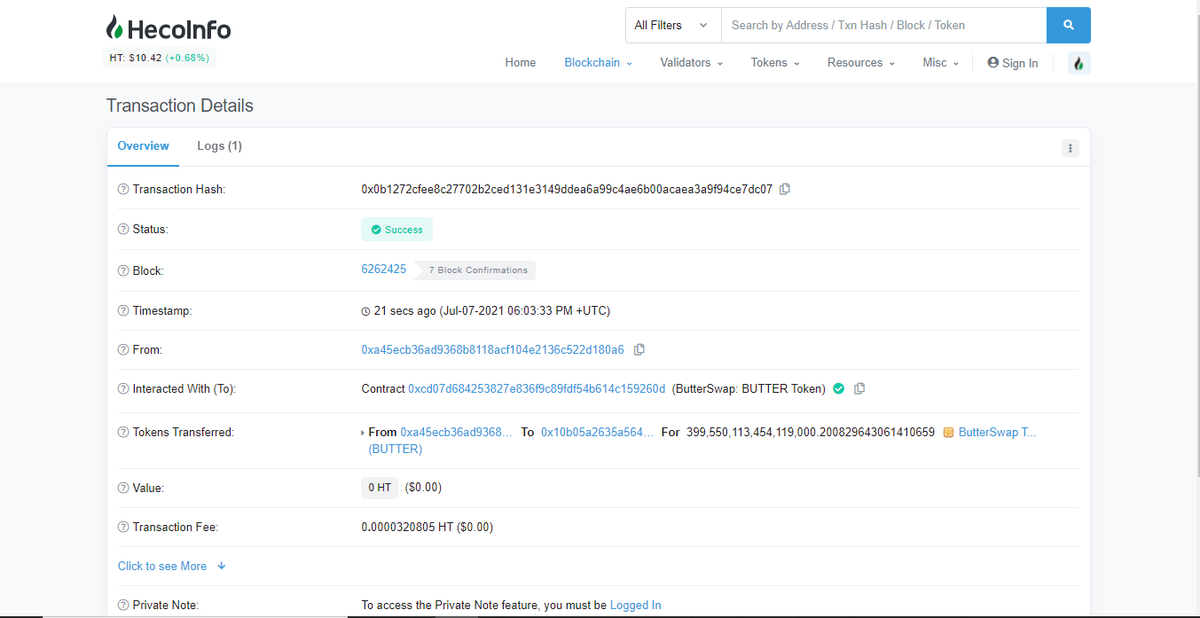The width and height of the screenshot is (1200, 618).
Task: Click help icon next to Tokens Transferred
Action: click(x=123, y=432)
